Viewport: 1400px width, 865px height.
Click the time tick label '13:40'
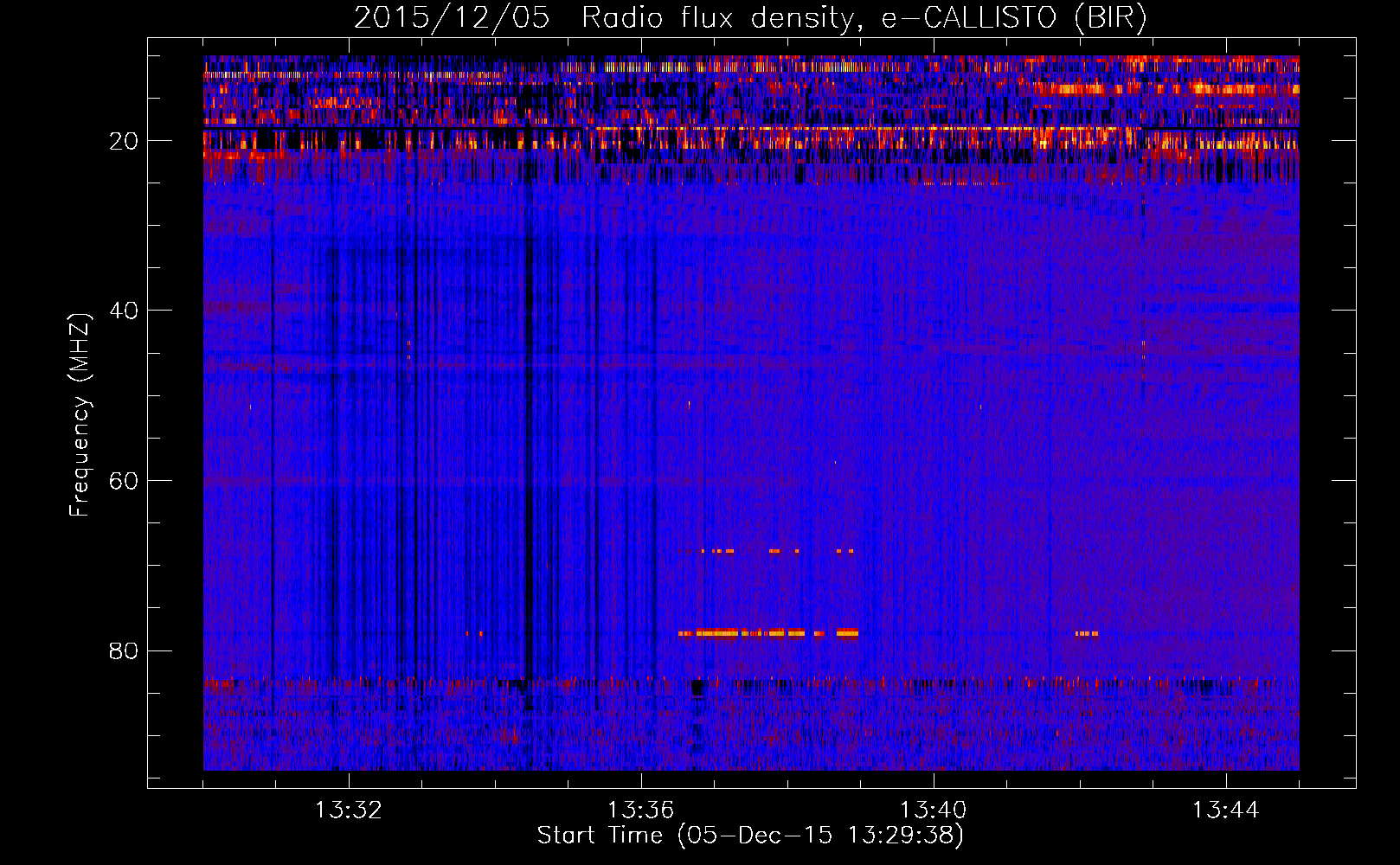tap(934, 811)
